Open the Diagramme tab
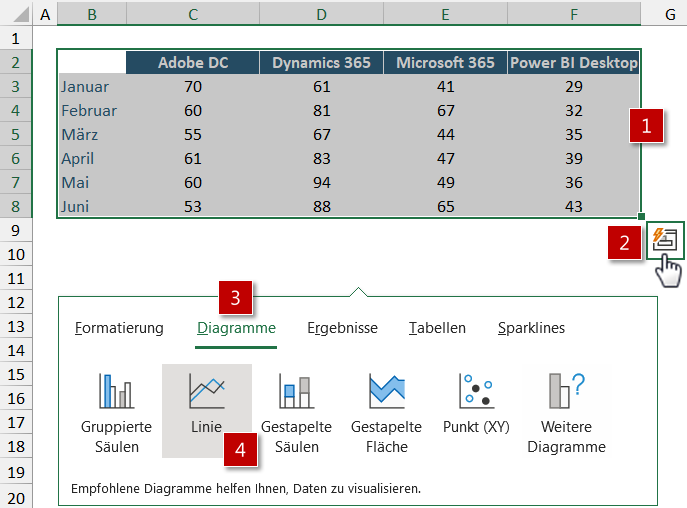687x508 pixels. [x=236, y=328]
